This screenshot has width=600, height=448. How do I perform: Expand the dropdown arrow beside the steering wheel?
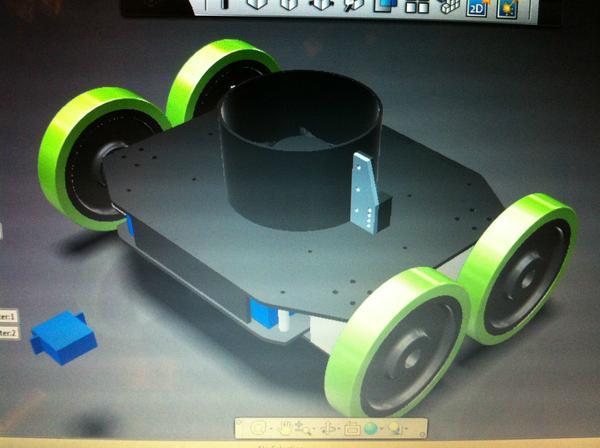(271, 428)
